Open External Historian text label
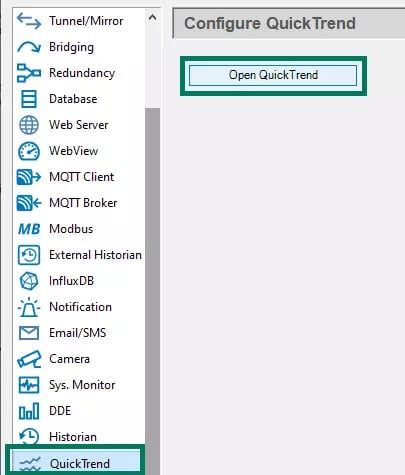405x475 pixels. point(95,255)
